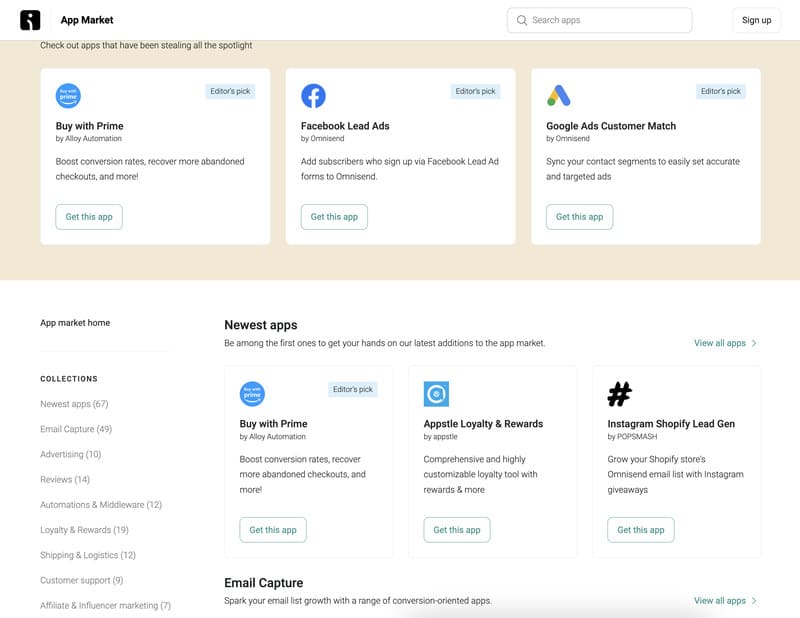Click featured Buy with Prime title
The height and width of the screenshot is (618, 800).
(x=89, y=126)
